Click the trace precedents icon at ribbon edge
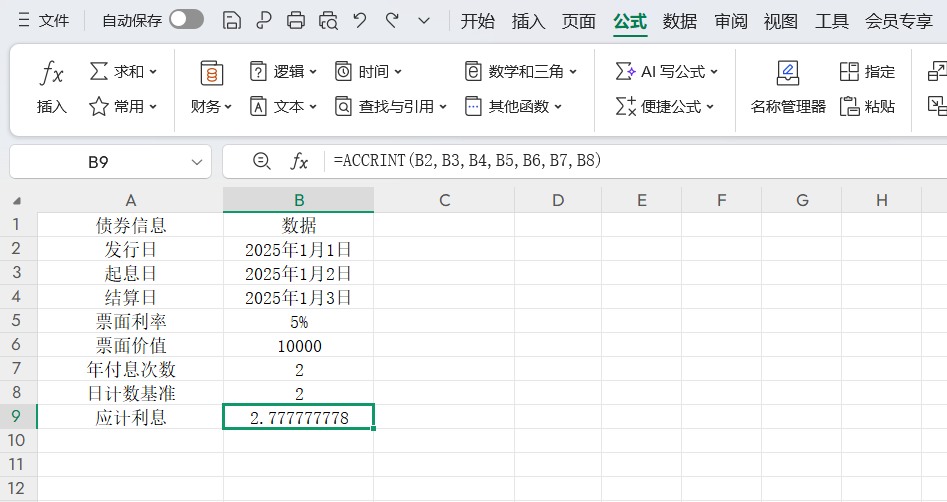Viewport: 947px width, 502px height. pyautogui.click(x=937, y=71)
